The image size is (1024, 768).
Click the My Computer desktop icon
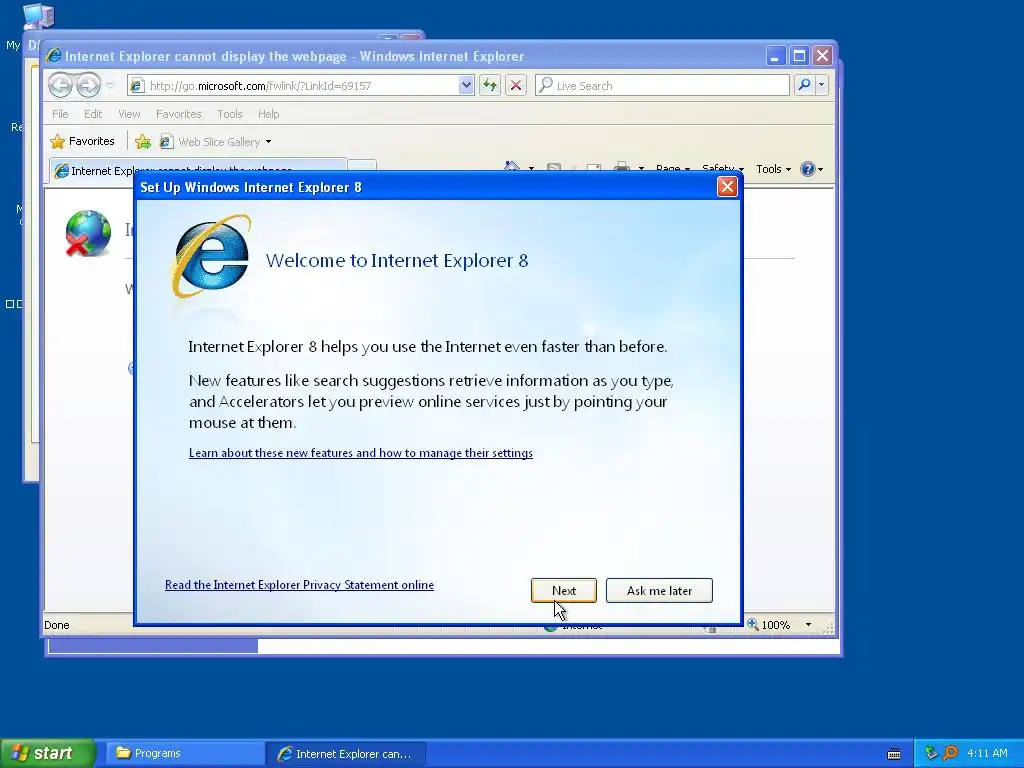tap(38, 16)
